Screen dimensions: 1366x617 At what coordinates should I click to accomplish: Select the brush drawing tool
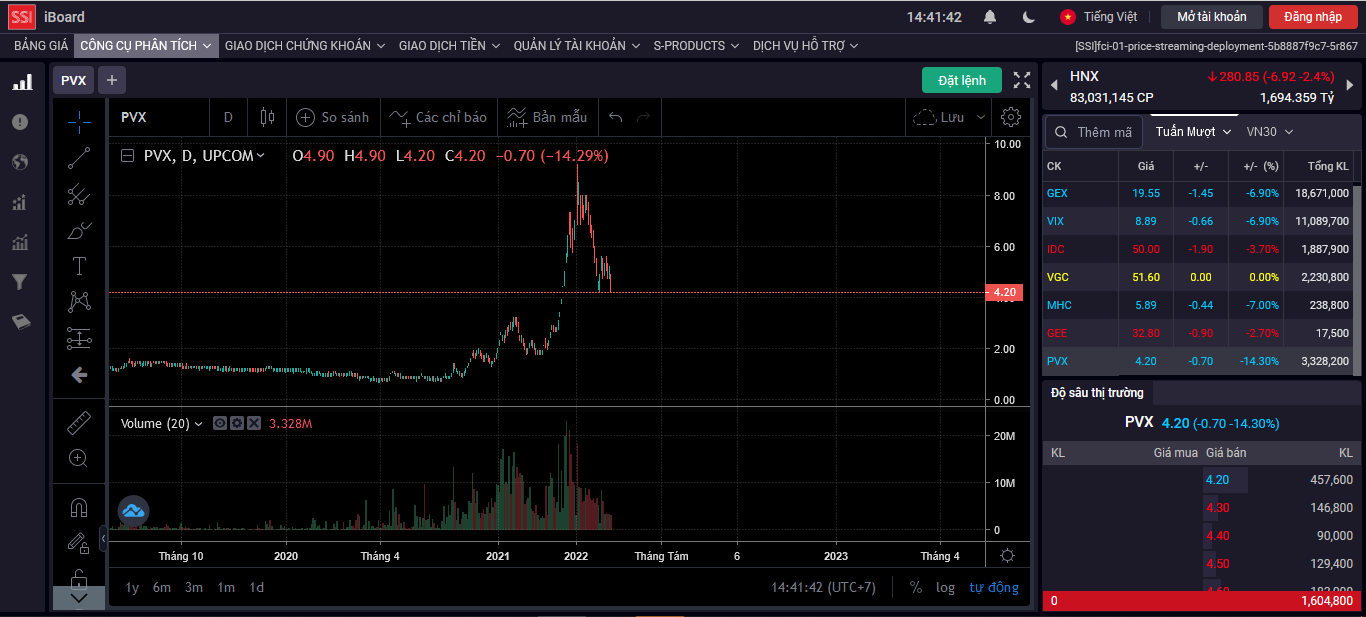[x=79, y=230]
